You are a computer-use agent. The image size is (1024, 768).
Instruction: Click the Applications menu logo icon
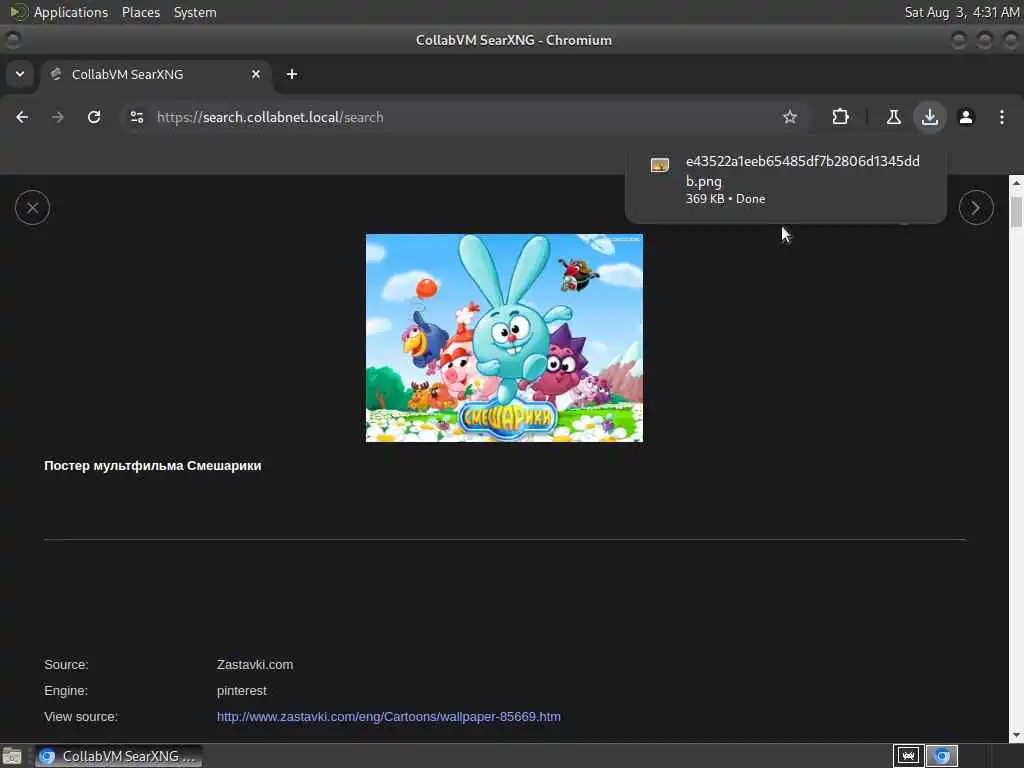(18, 12)
